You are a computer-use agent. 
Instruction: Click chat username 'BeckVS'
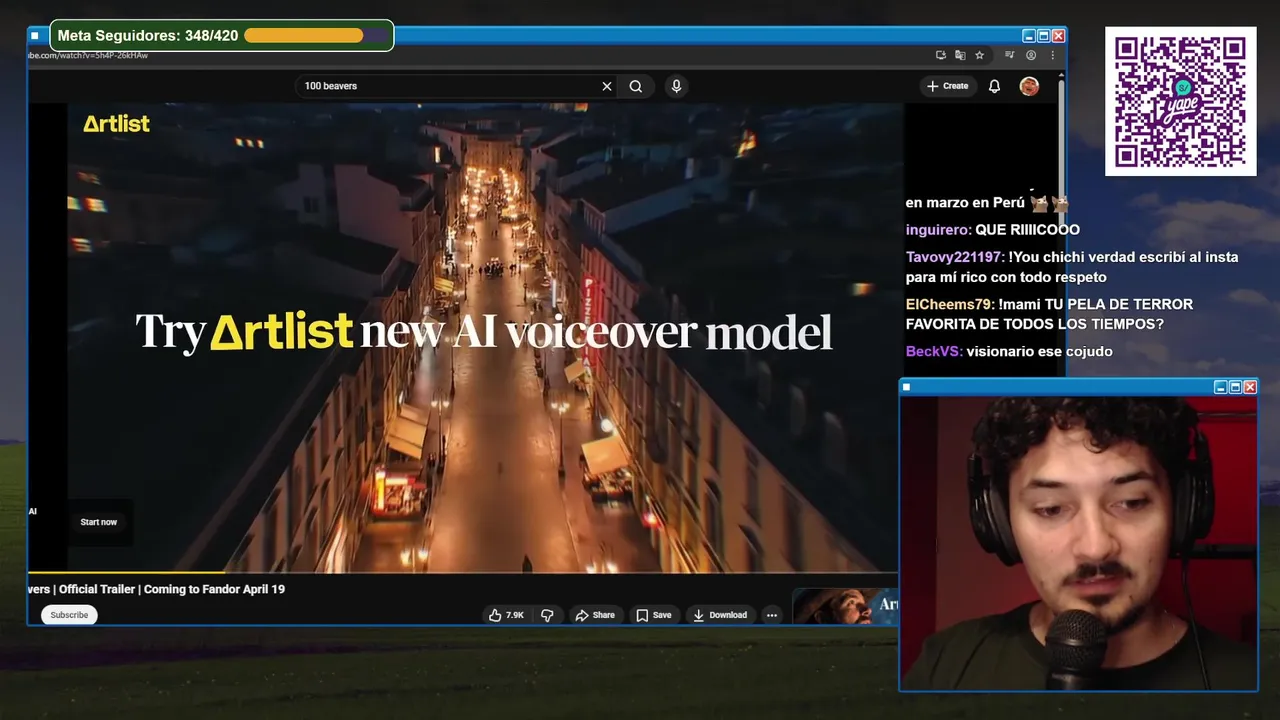click(934, 351)
